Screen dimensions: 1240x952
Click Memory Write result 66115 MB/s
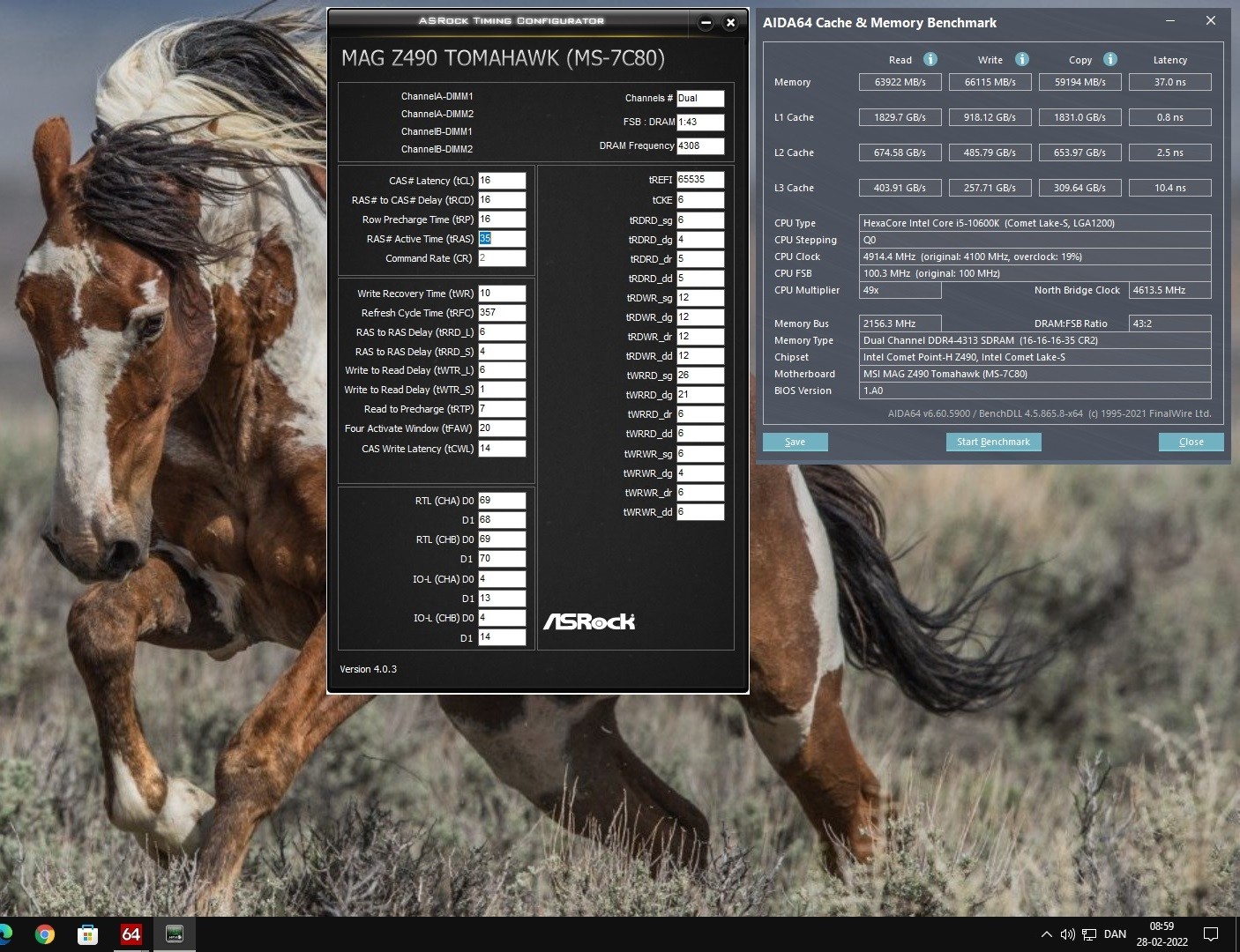pos(990,82)
